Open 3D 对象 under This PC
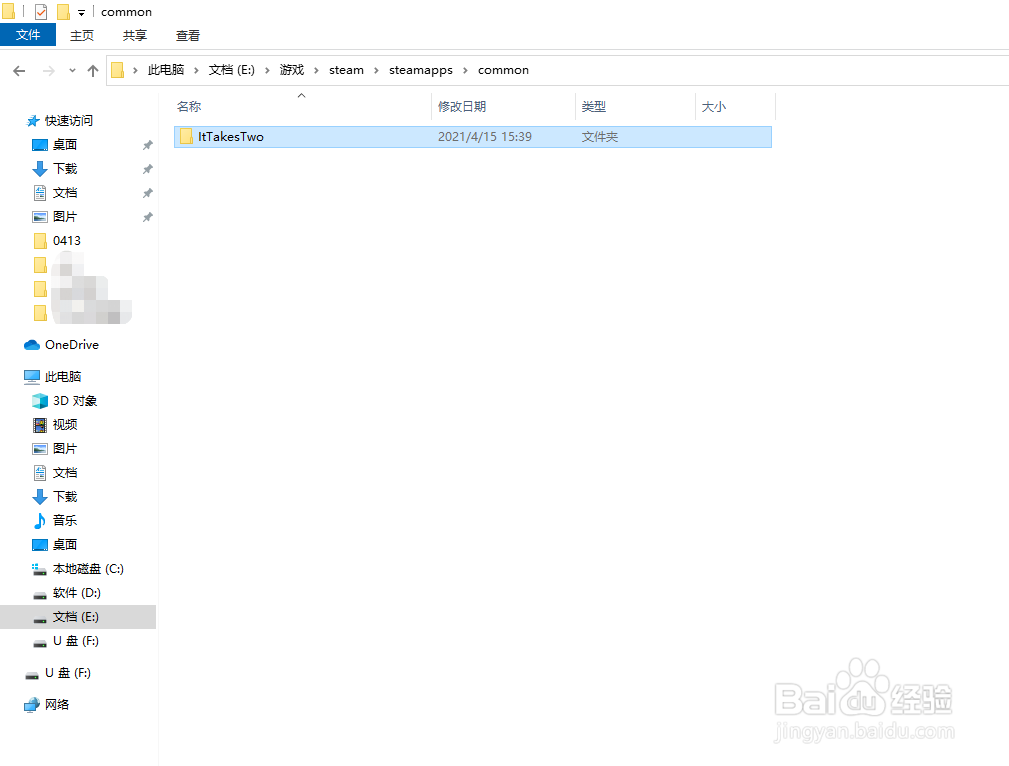The width and height of the screenshot is (1009, 766). tap(75, 400)
